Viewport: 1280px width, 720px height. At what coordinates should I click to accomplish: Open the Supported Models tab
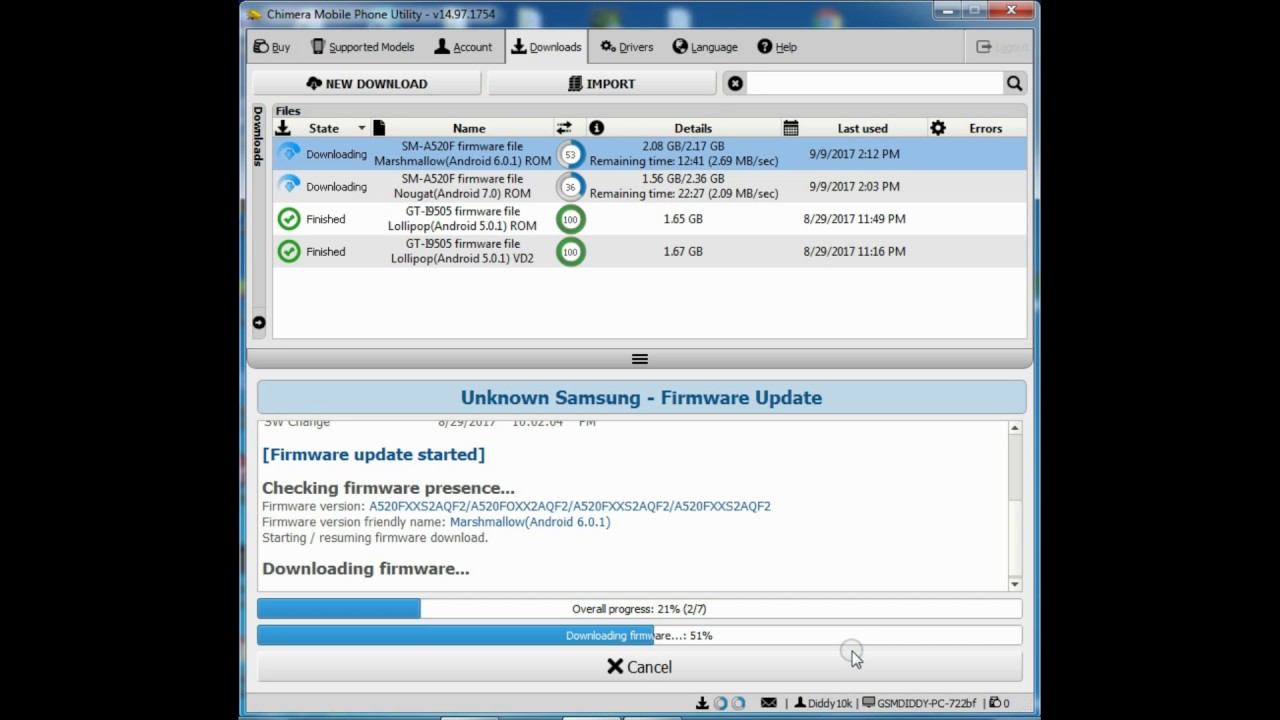coord(362,47)
